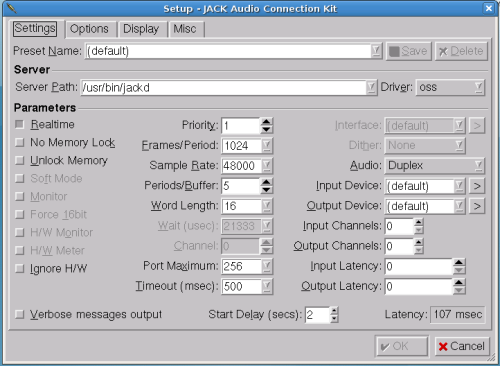Open the Settings tab
The width and height of the screenshot is (500, 366).
35,28
